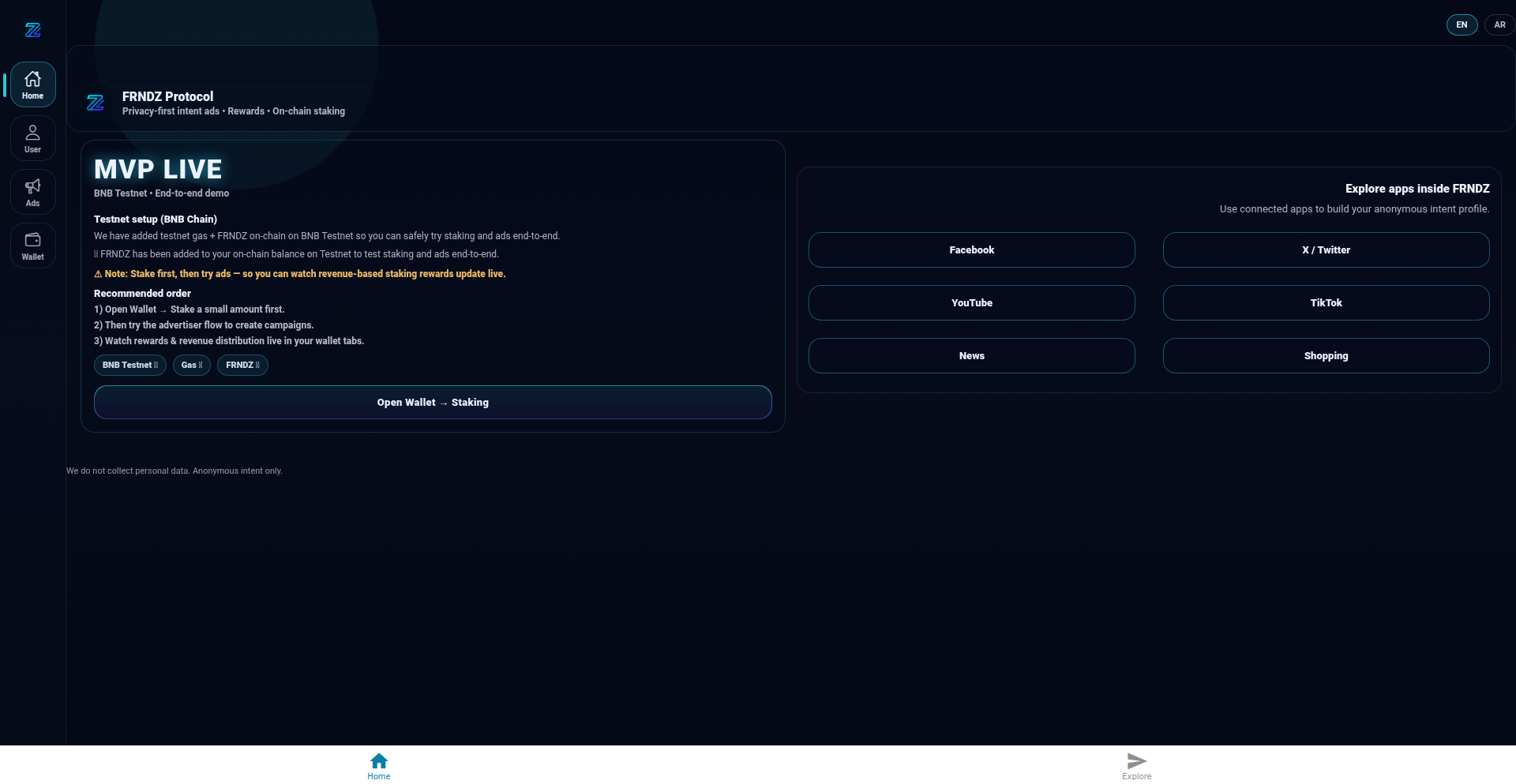Open the Wallet sidebar icon
Viewport: 1516px width, 784px height.
(32, 246)
